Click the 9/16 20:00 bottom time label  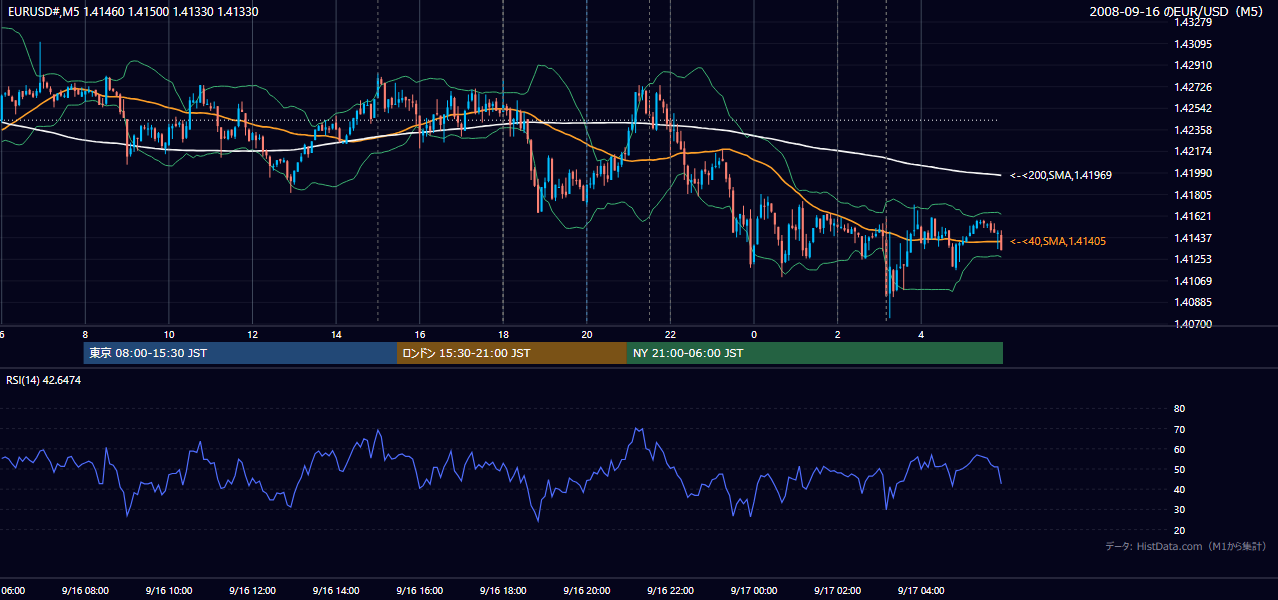(585, 591)
